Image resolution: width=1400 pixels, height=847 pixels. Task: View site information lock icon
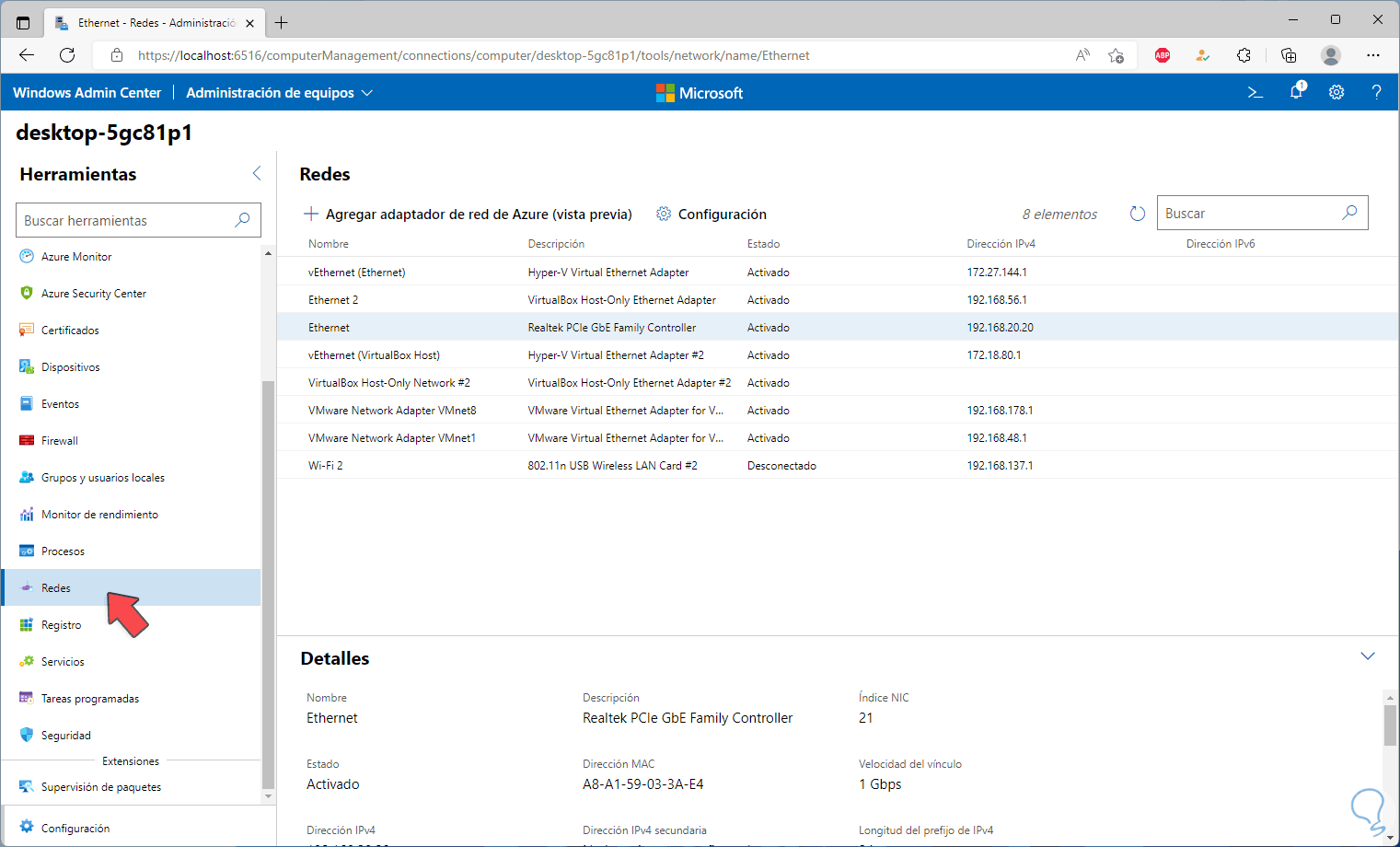point(117,55)
